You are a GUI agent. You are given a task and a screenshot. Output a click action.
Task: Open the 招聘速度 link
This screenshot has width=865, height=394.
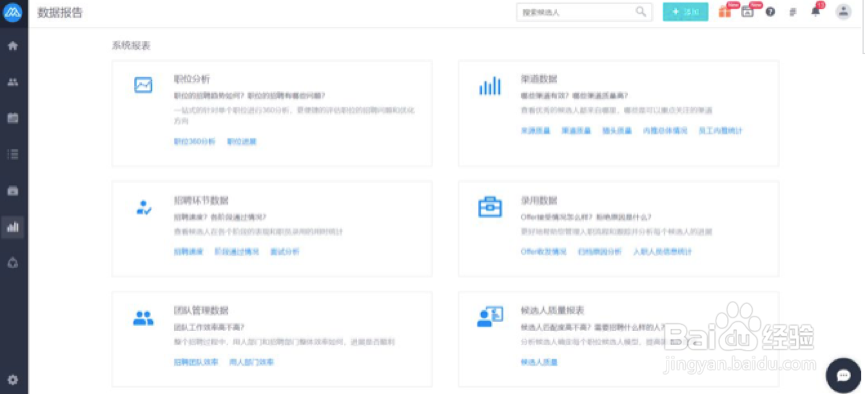tap(188, 252)
